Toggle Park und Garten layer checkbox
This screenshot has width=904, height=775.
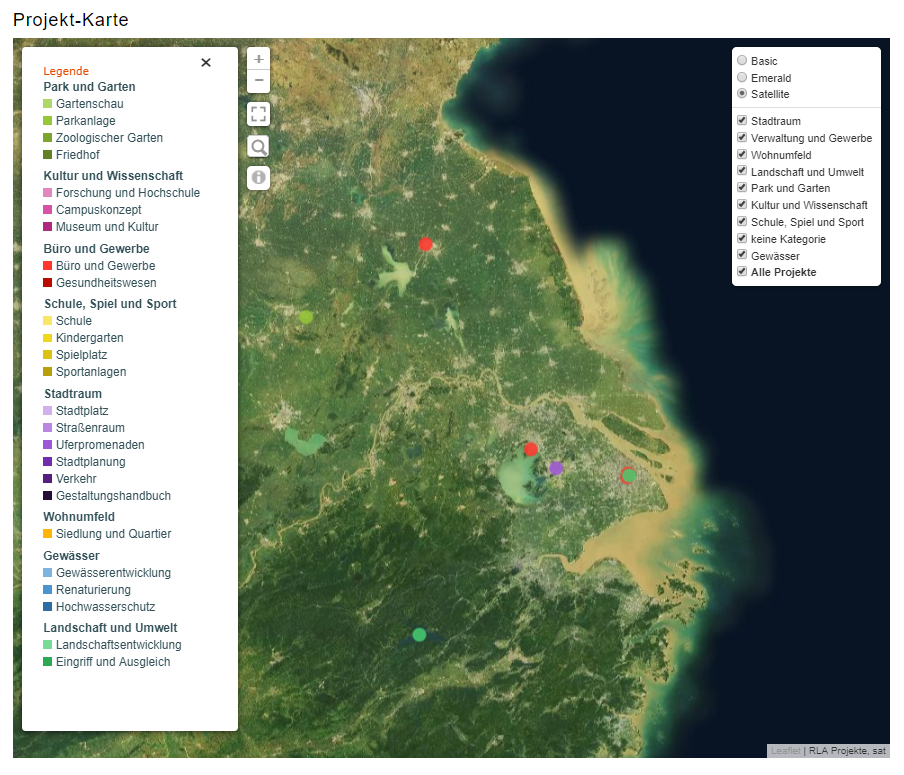pyautogui.click(x=742, y=187)
